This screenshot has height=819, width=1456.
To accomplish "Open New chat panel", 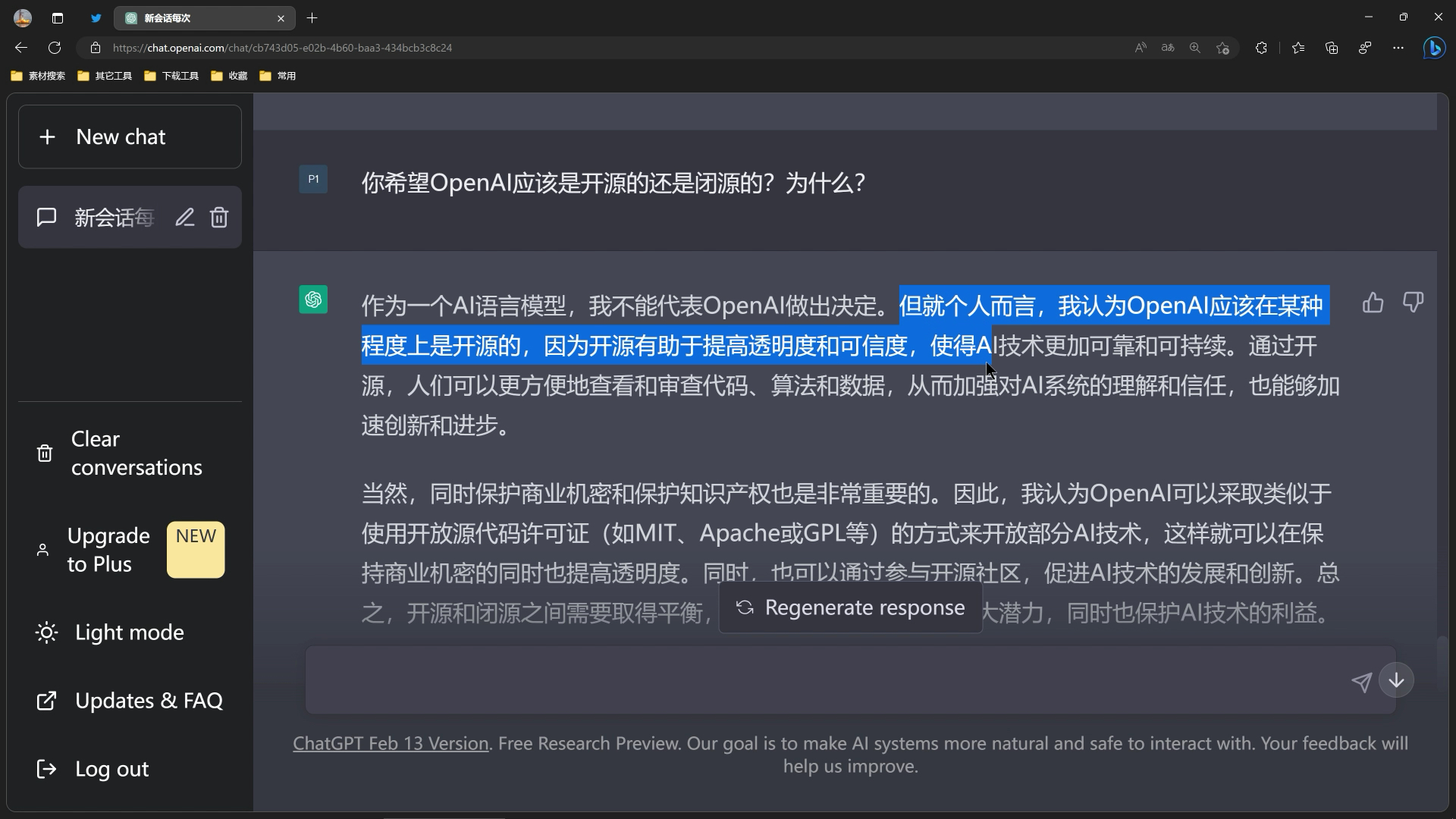I will tap(130, 137).
